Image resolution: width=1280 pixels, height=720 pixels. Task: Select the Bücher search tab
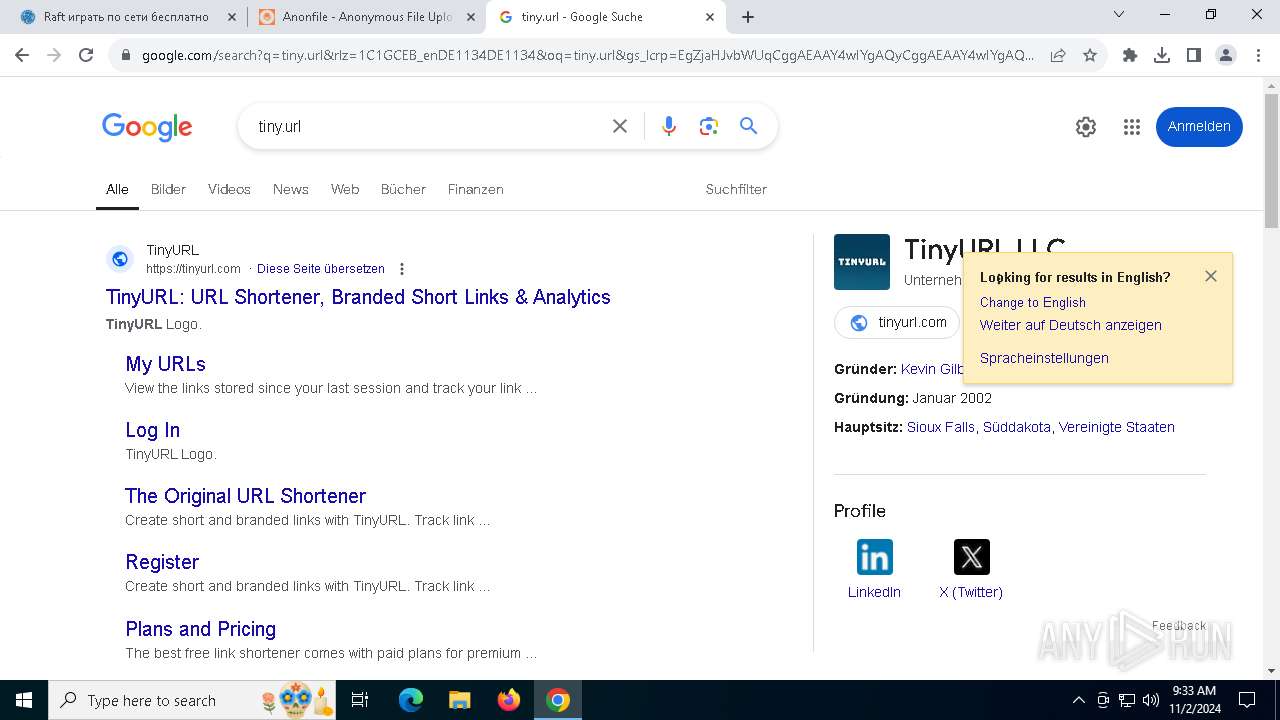[403, 189]
